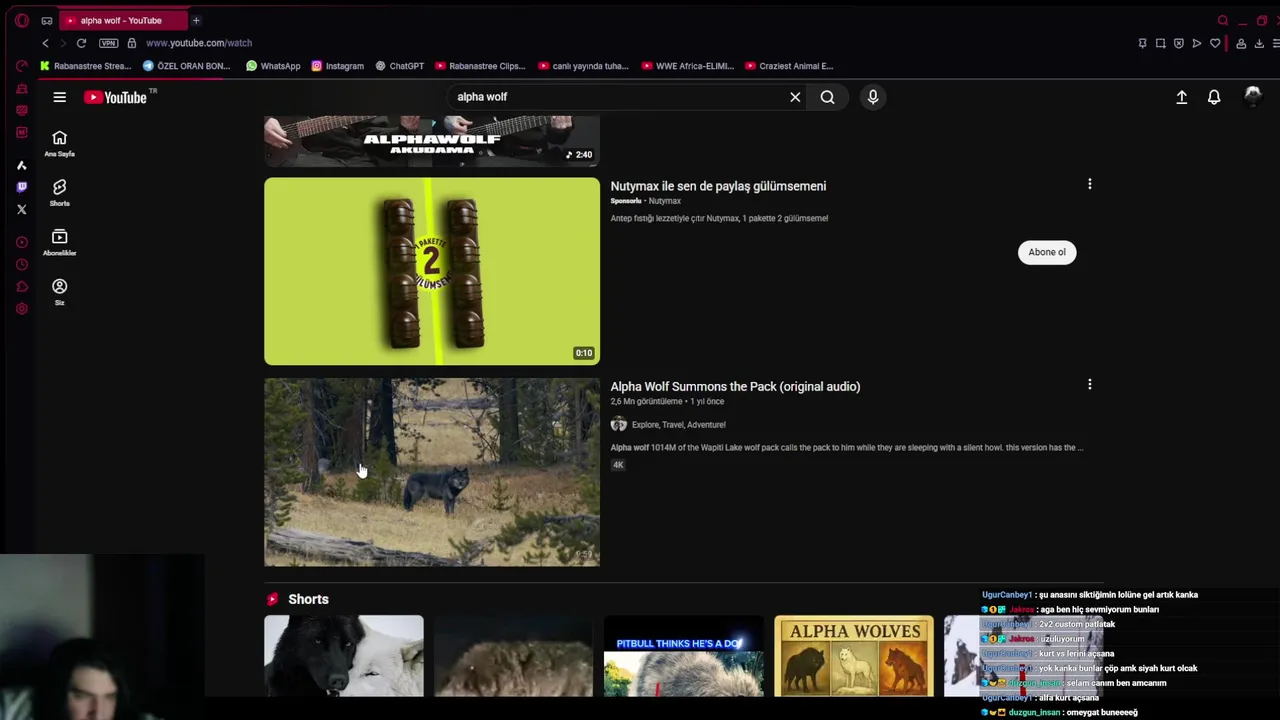The height and width of the screenshot is (720, 1280).
Task: Open the ALPHAWOLF AKUDAMA guitar thumbnail
Action: tap(432, 140)
